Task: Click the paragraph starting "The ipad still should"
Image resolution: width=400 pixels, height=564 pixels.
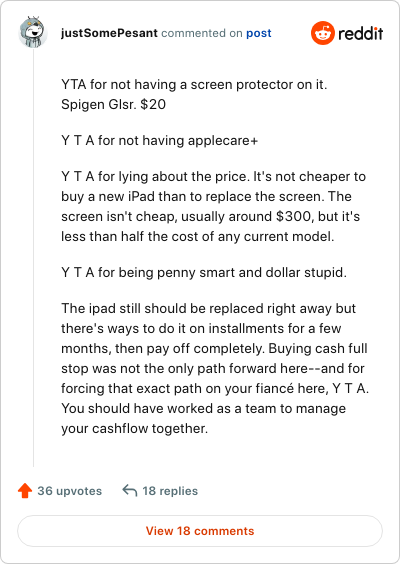Action: click(x=215, y=368)
